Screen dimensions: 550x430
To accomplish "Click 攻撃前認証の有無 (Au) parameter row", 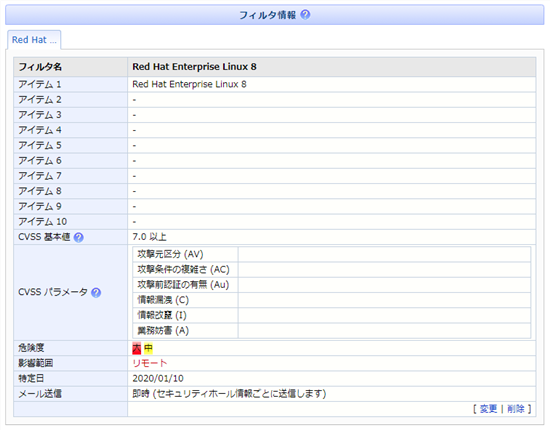I will coord(331,285).
